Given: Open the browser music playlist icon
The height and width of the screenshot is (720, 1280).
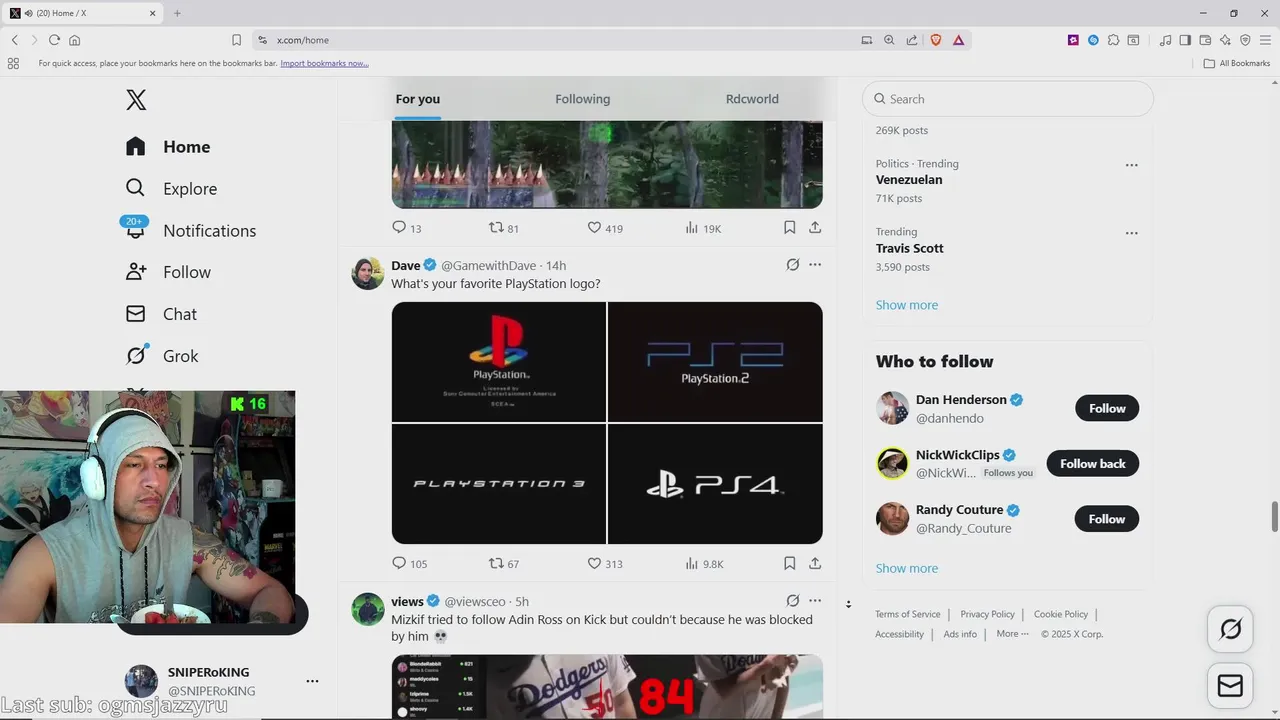Looking at the screenshot, I should click(1165, 40).
